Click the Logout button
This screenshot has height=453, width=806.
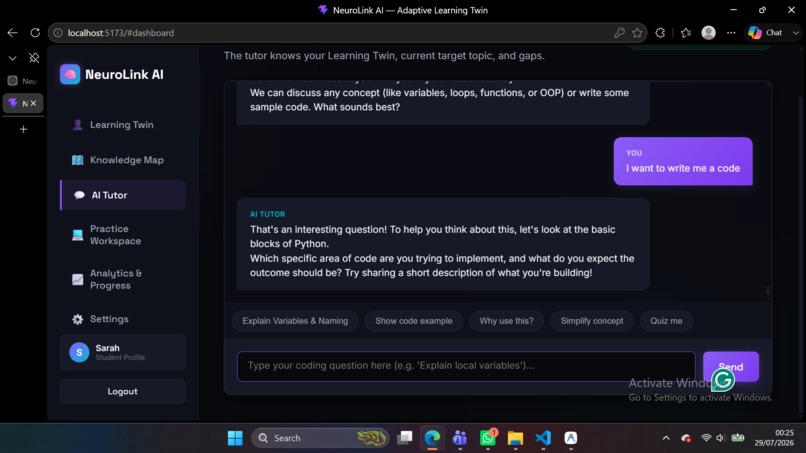pyautogui.click(x=122, y=391)
